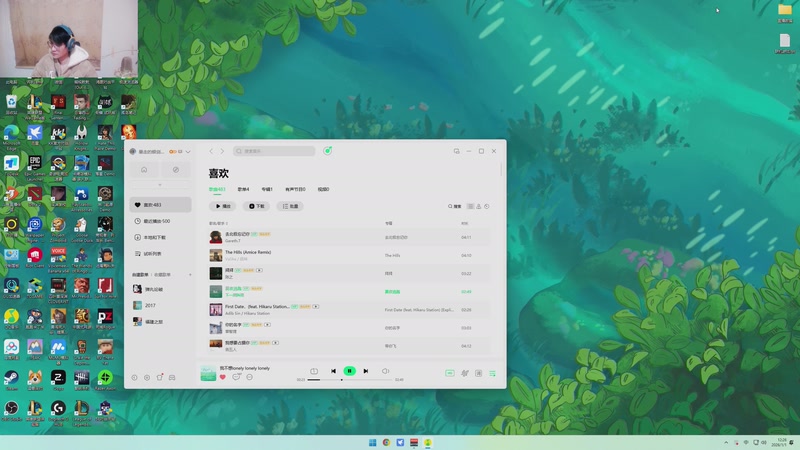Click the 播放 play-all button
The height and width of the screenshot is (450, 800).
click(223, 206)
